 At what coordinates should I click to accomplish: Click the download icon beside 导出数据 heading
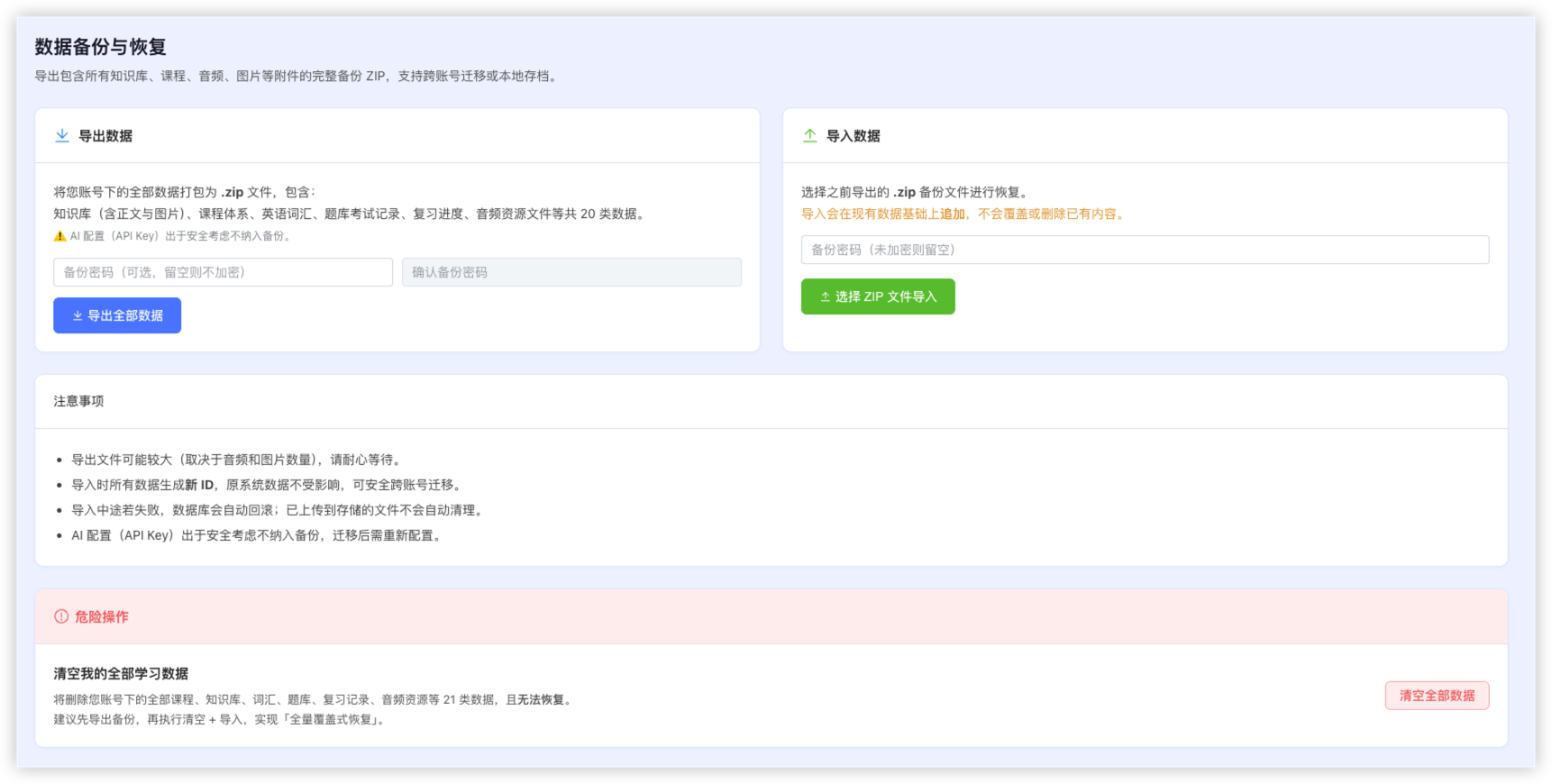point(62,135)
